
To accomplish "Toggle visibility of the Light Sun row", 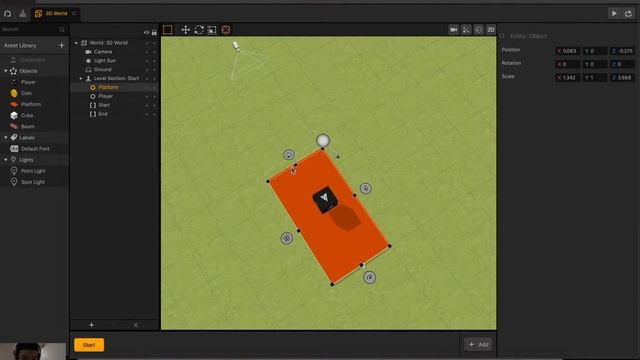I will tap(147, 60).
